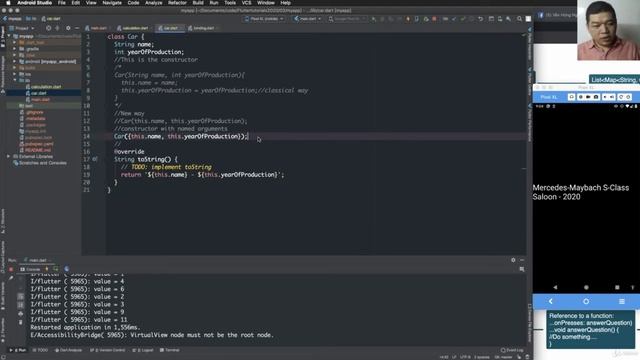The height and width of the screenshot is (360, 640).
Task: Open the VCS menu
Action: pos(247,3)
